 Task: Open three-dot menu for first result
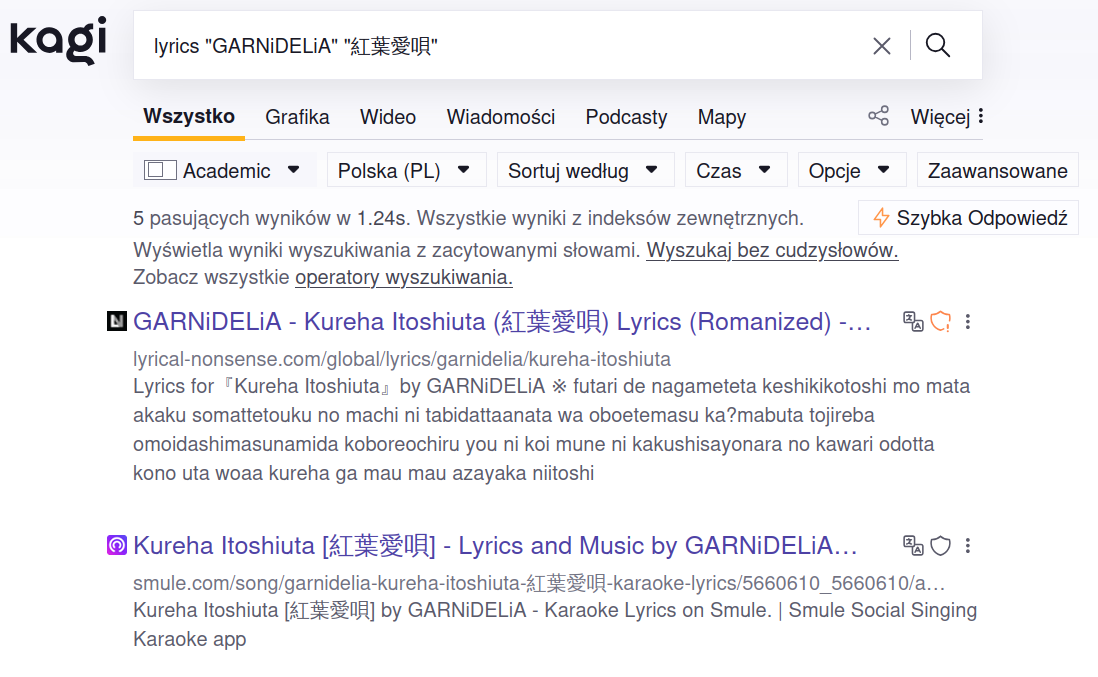click(967, 322)
